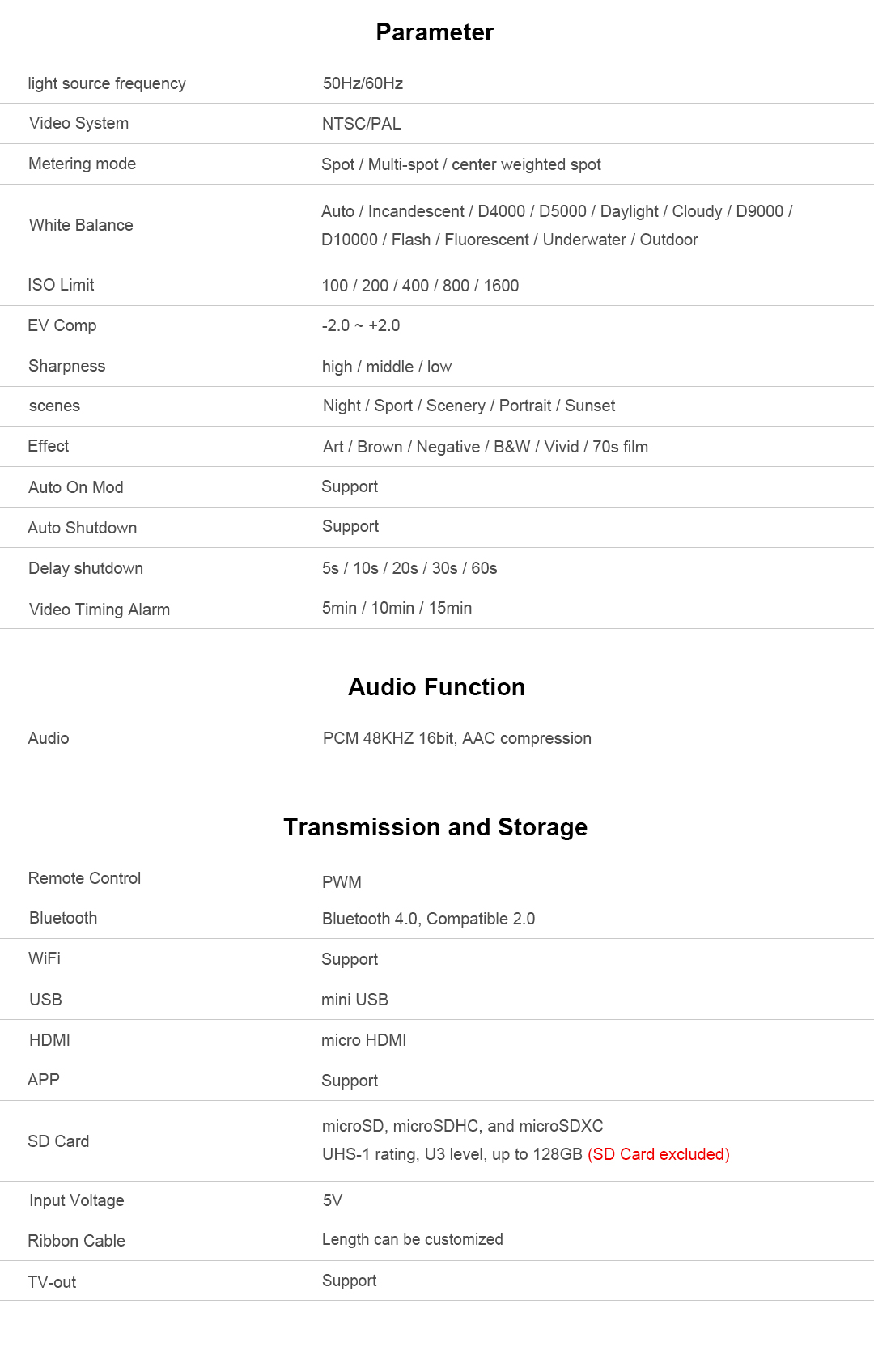The image size is (874, 1372).
Task: Select the ISO Limit values text
Action: (x=420, y=286)
